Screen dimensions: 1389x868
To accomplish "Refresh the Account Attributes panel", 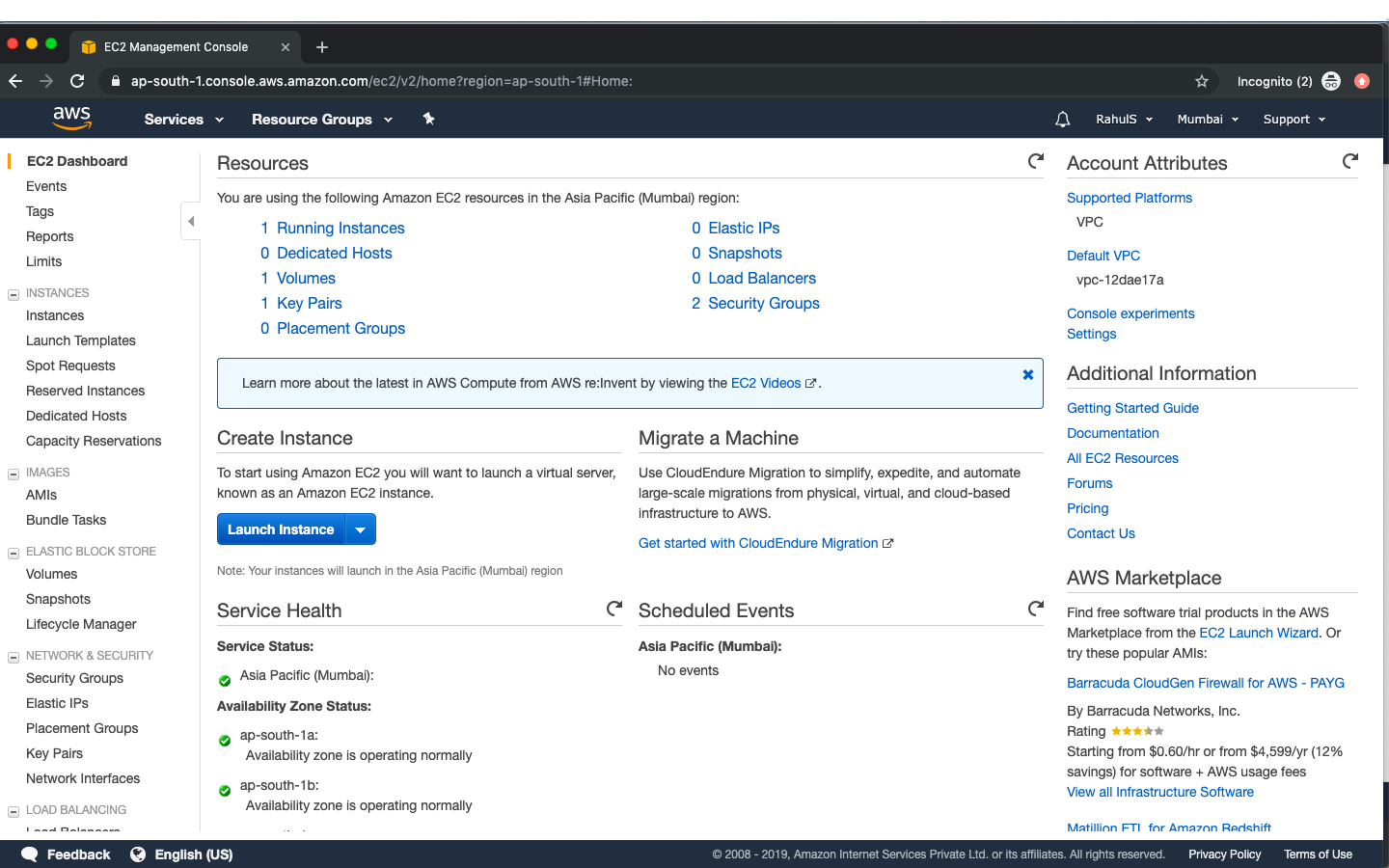I will 1349,161.
